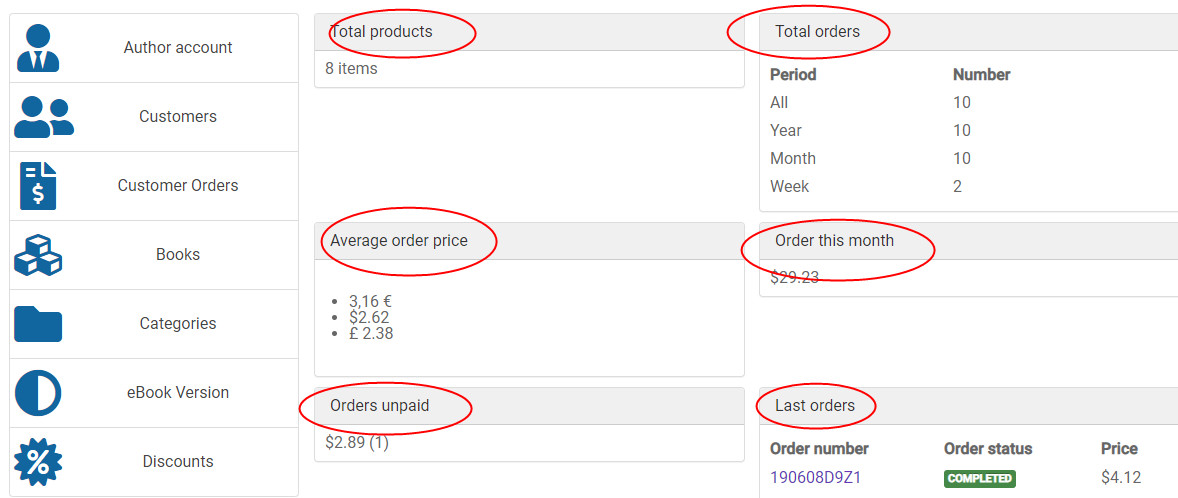The width and height of the screenshot is (1178, 498).
Task: Click the Categories folder icon
Action: pyautogui.click(x=38, y=324)
